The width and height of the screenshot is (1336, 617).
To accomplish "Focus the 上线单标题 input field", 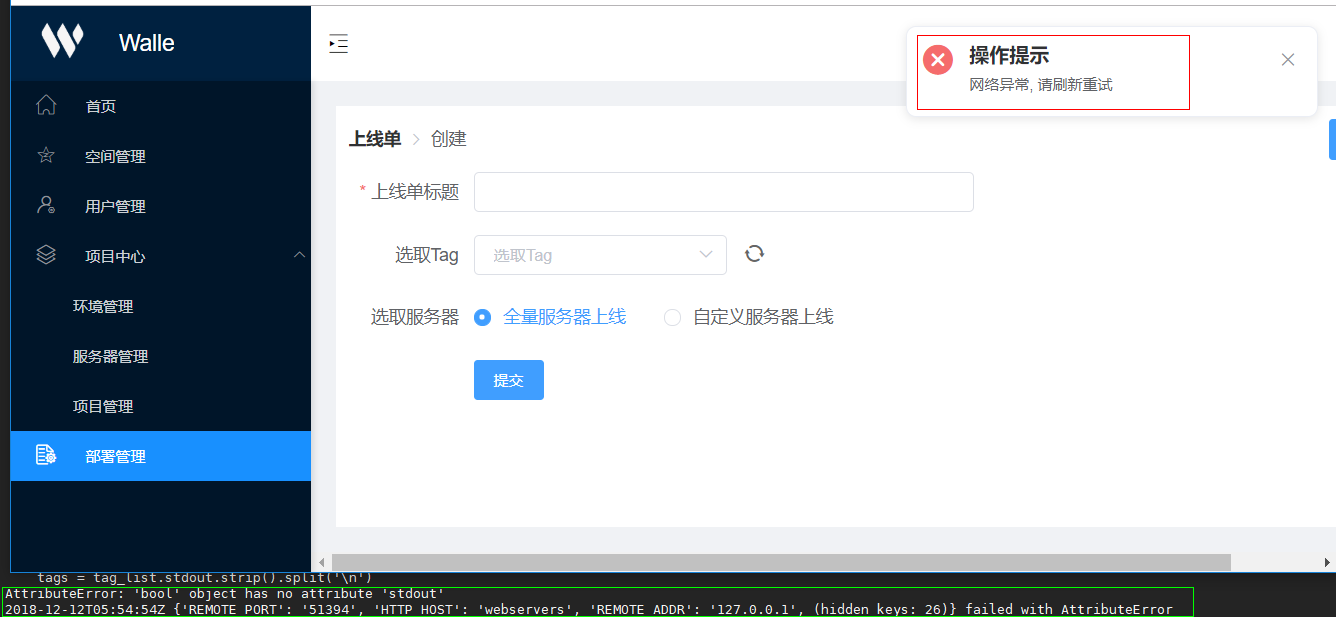I will click(724, 192).
